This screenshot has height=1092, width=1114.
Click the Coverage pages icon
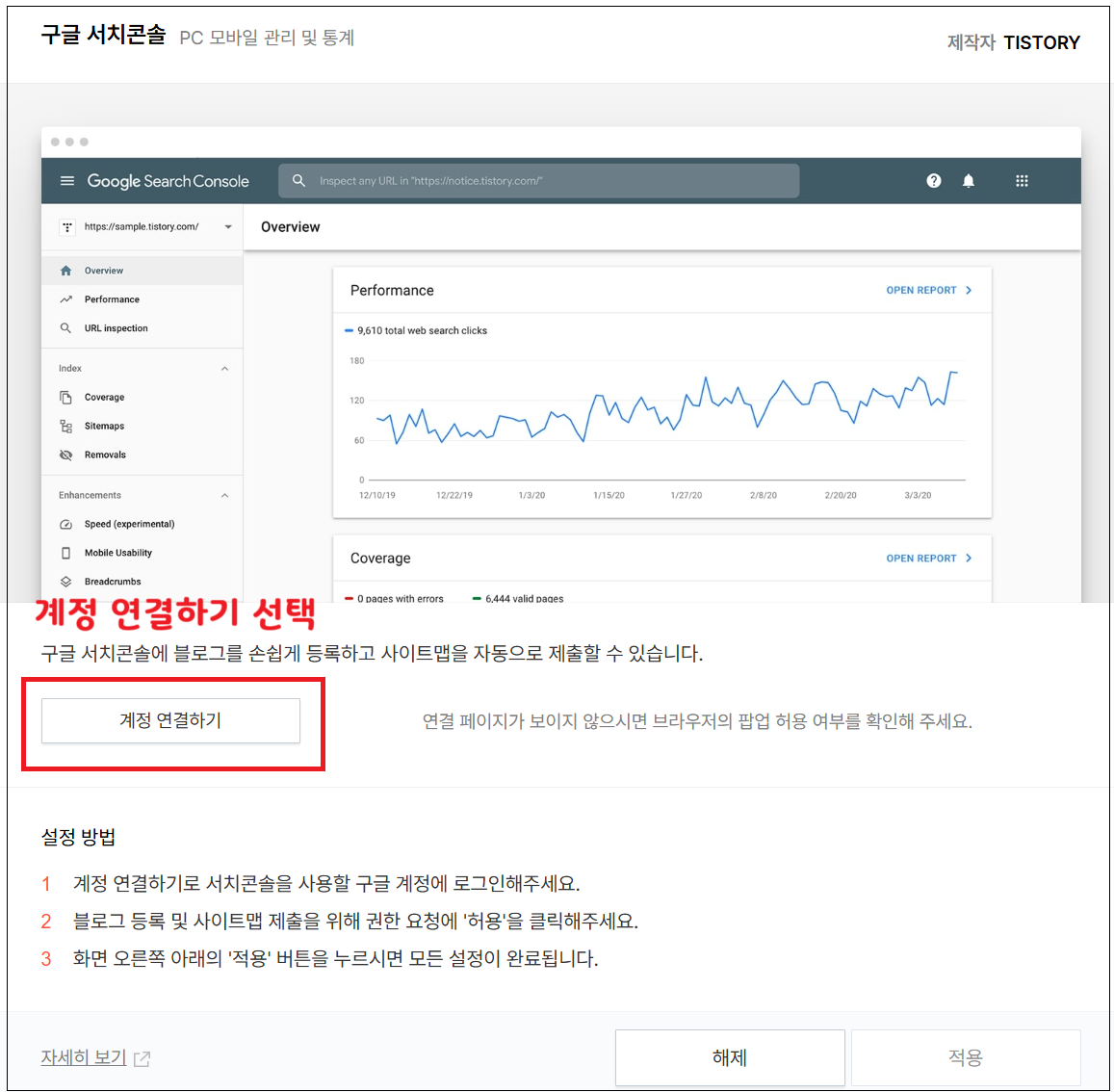click(x=66, y=397)
